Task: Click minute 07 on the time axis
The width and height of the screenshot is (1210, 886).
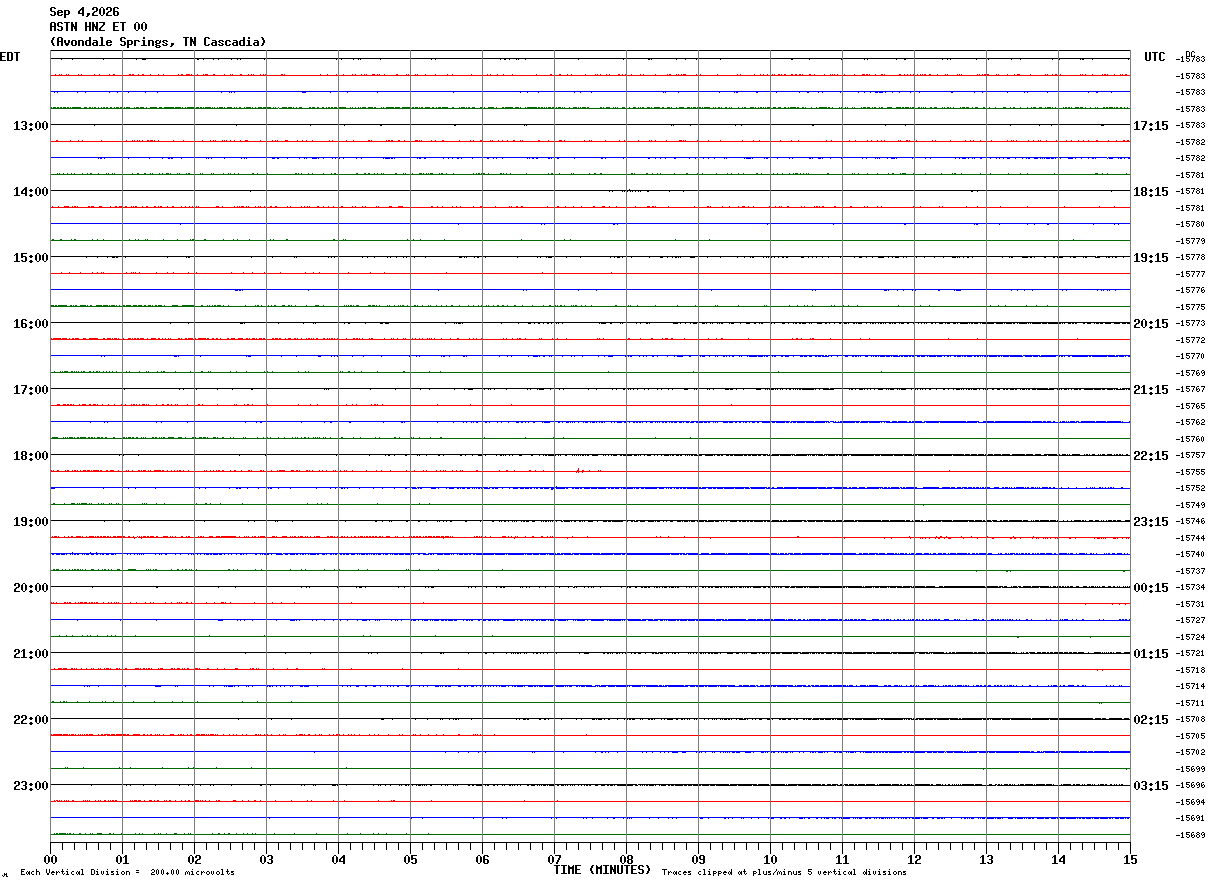Action: [x=554, y=859]
